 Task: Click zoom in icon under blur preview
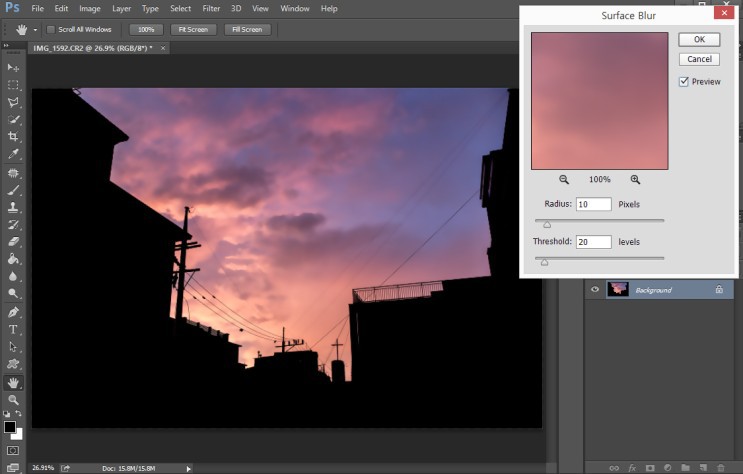[x=635, y=180]
